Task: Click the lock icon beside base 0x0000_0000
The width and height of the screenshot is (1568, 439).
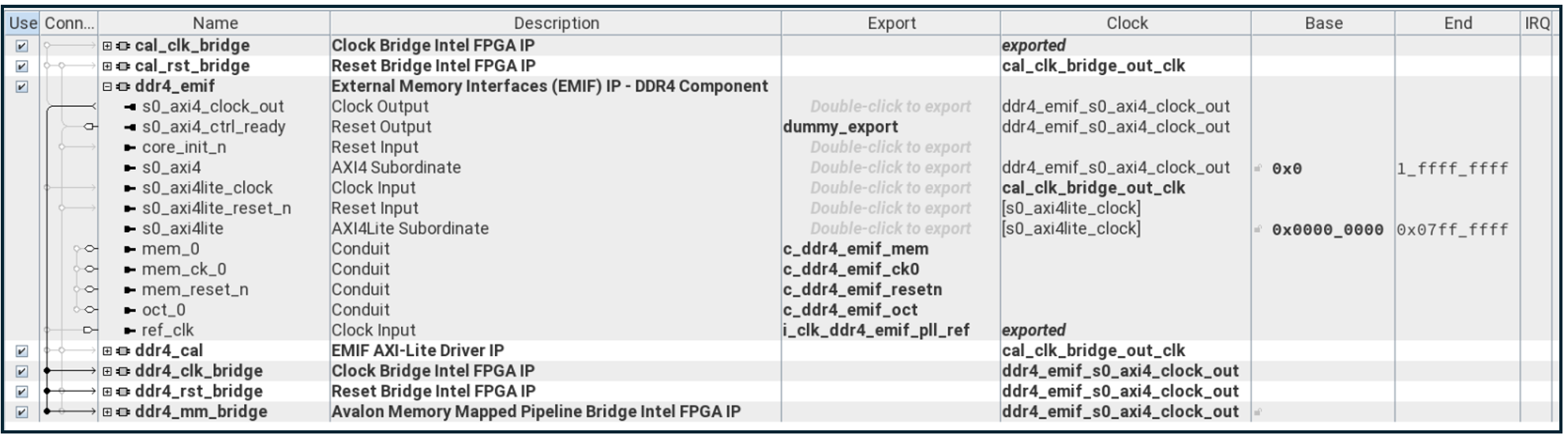Action: click(1259, 230)
